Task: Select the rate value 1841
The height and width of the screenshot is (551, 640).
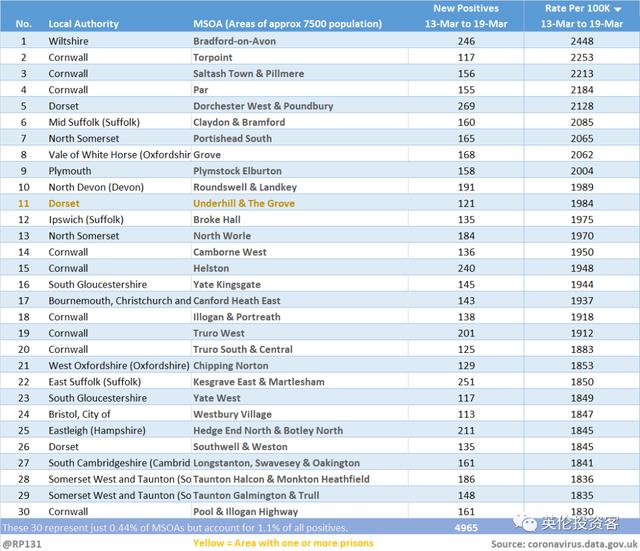Action: pos(582,463)
